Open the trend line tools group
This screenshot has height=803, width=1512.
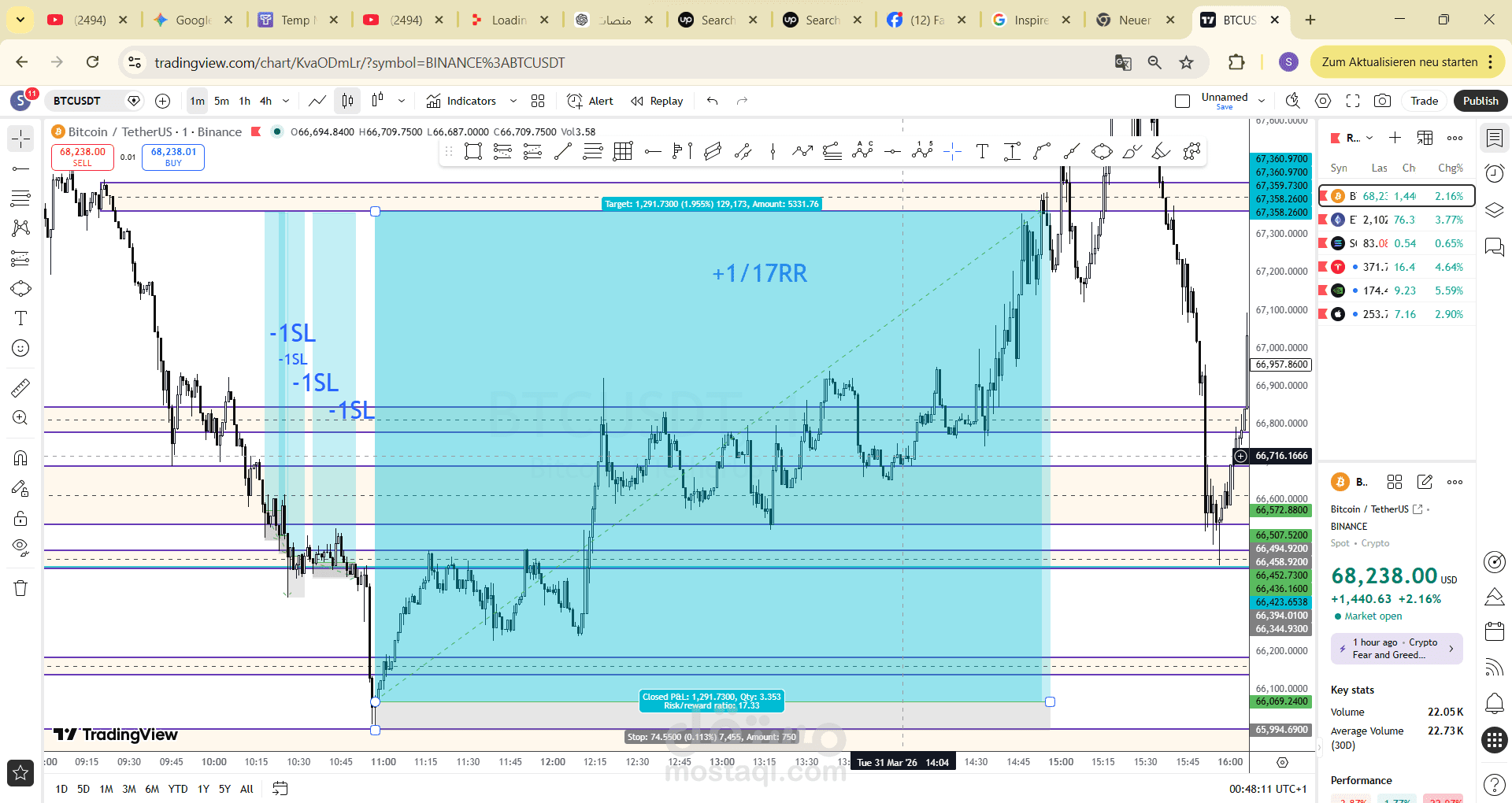tap(20, 168)
